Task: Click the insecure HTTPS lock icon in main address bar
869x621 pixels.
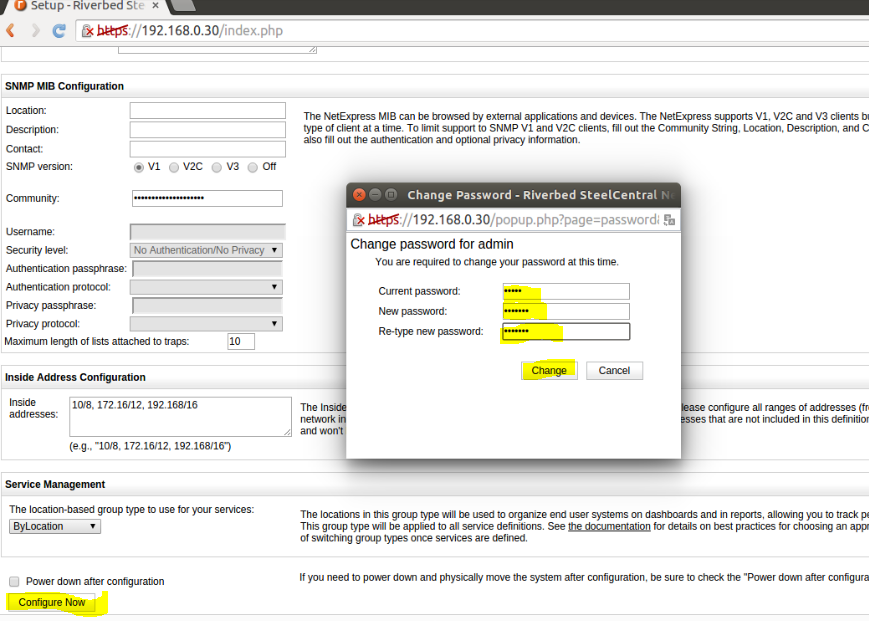Action: [87, 31]
